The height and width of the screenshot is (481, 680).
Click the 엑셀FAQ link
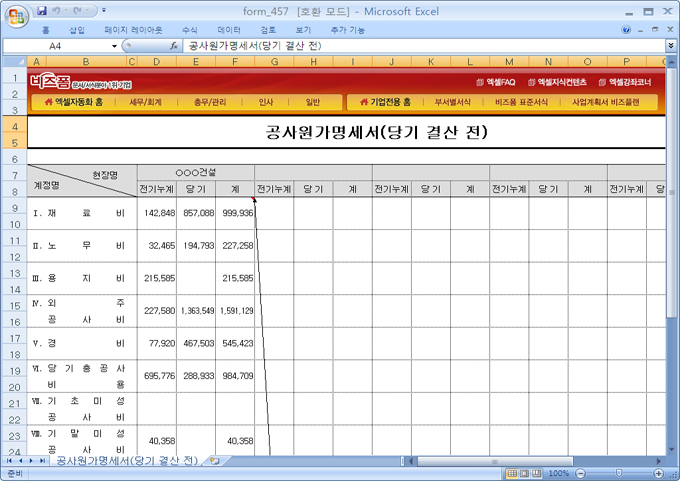(496, 82)
